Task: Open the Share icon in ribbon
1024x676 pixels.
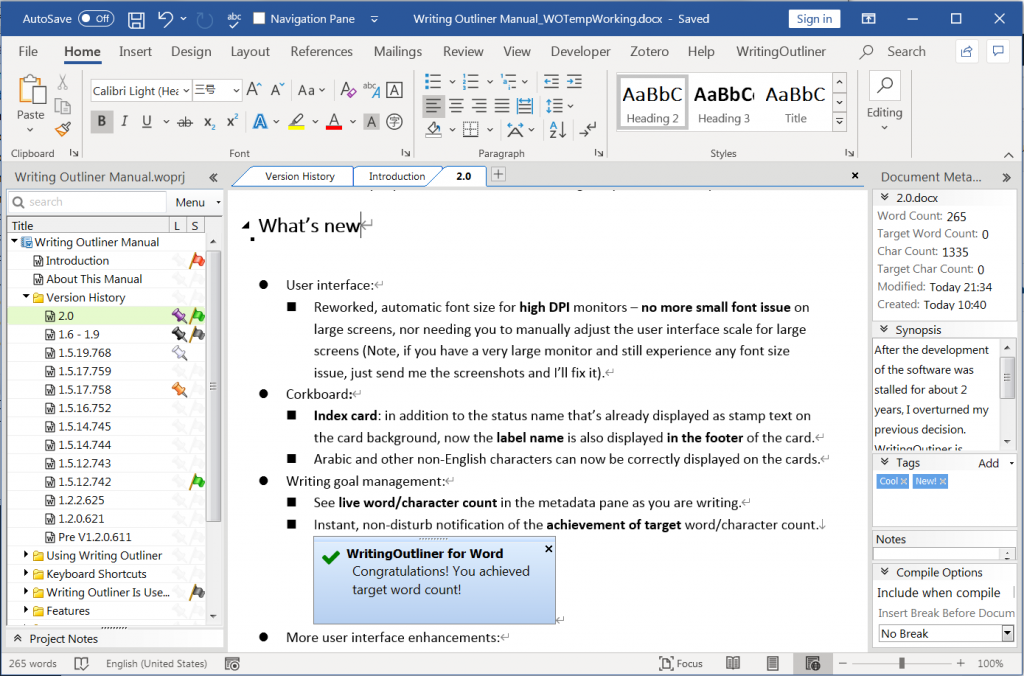Action: tap(967, 52)
